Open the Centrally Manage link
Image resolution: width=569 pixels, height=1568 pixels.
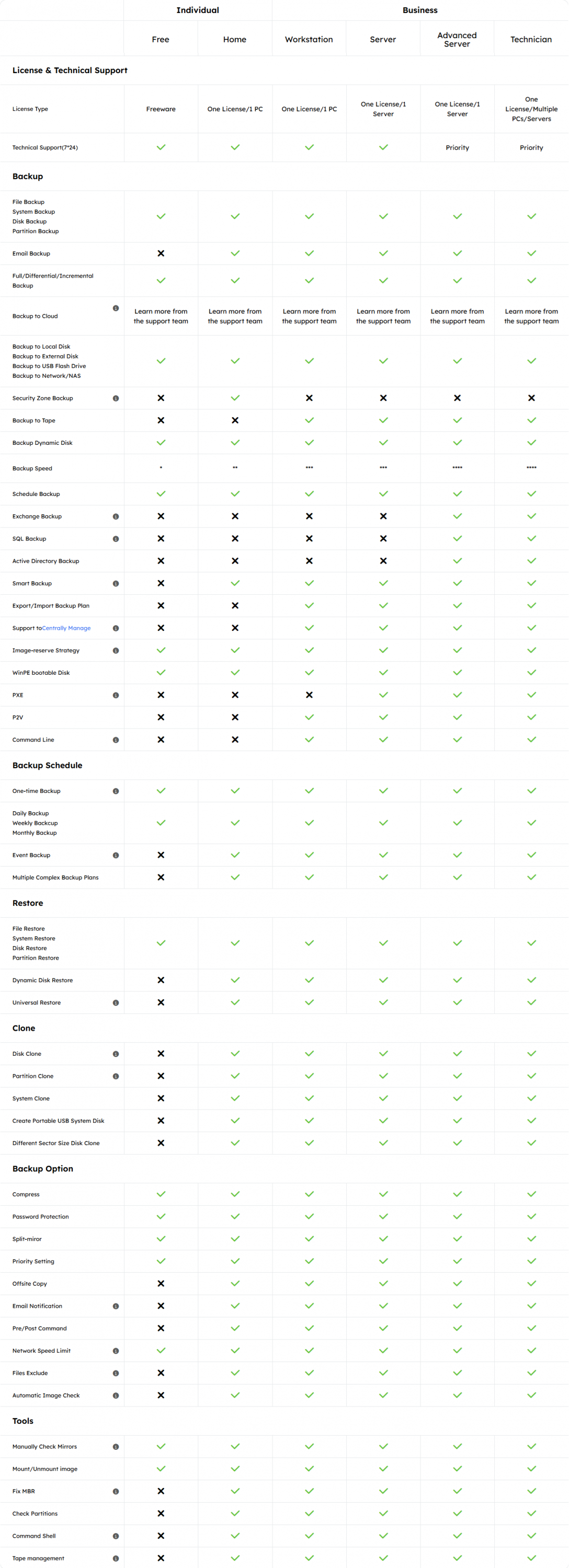click(66, 628)
